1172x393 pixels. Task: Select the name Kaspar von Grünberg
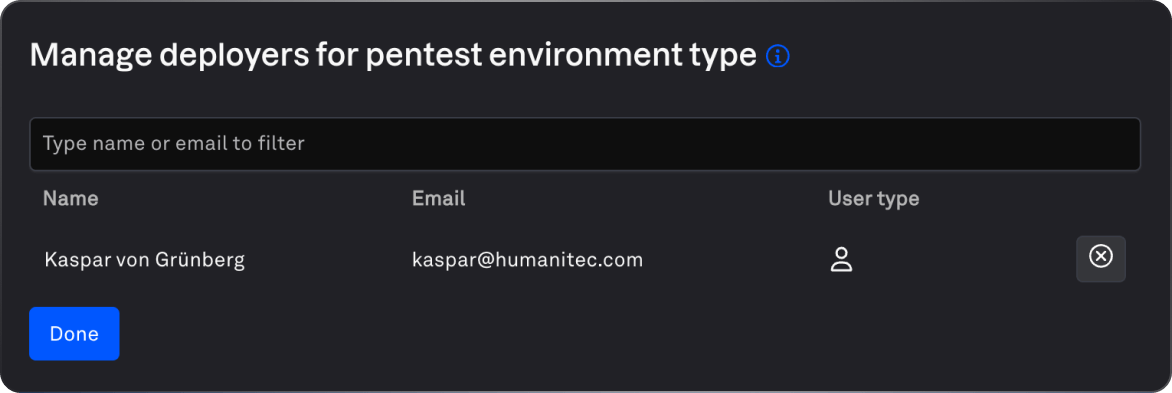(x=145, y=259)
